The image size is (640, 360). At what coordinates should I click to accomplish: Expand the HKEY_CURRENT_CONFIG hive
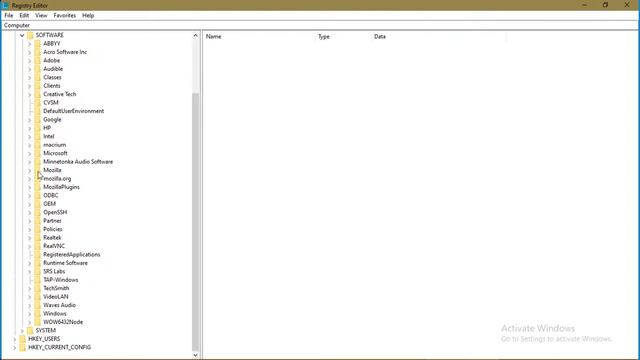coord(15,347)
